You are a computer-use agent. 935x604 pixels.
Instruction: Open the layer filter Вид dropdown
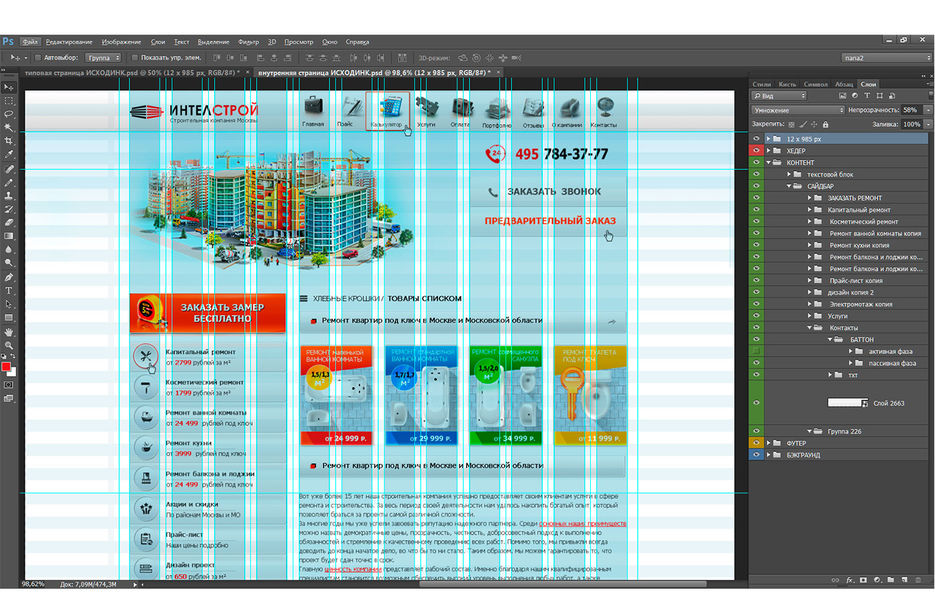779,95
